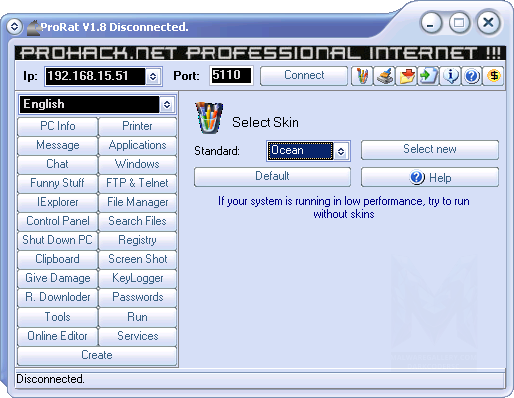Screen dimensions: 514x398
Task: Select the KeyLogger button
Action: [137, 278]
